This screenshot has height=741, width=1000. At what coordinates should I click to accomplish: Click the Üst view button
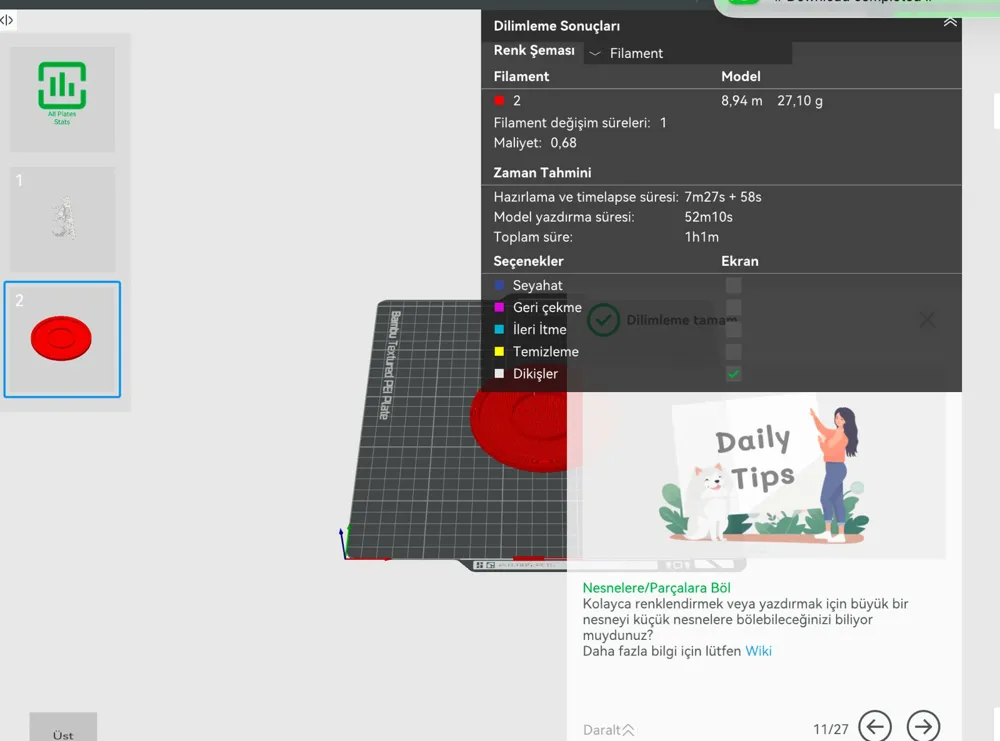coord(63,731)
